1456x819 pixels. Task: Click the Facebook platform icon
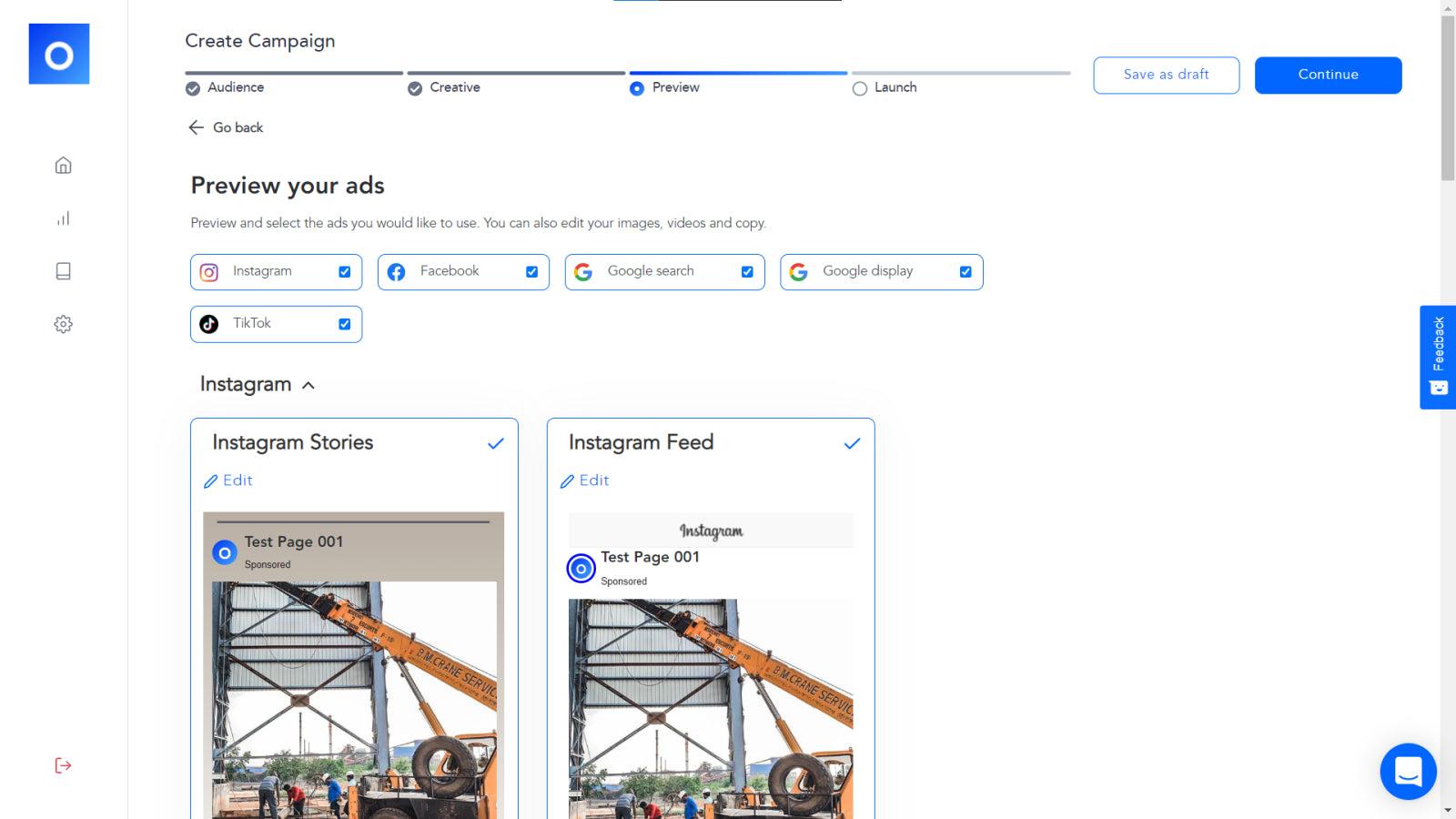[x=397, y=271]
